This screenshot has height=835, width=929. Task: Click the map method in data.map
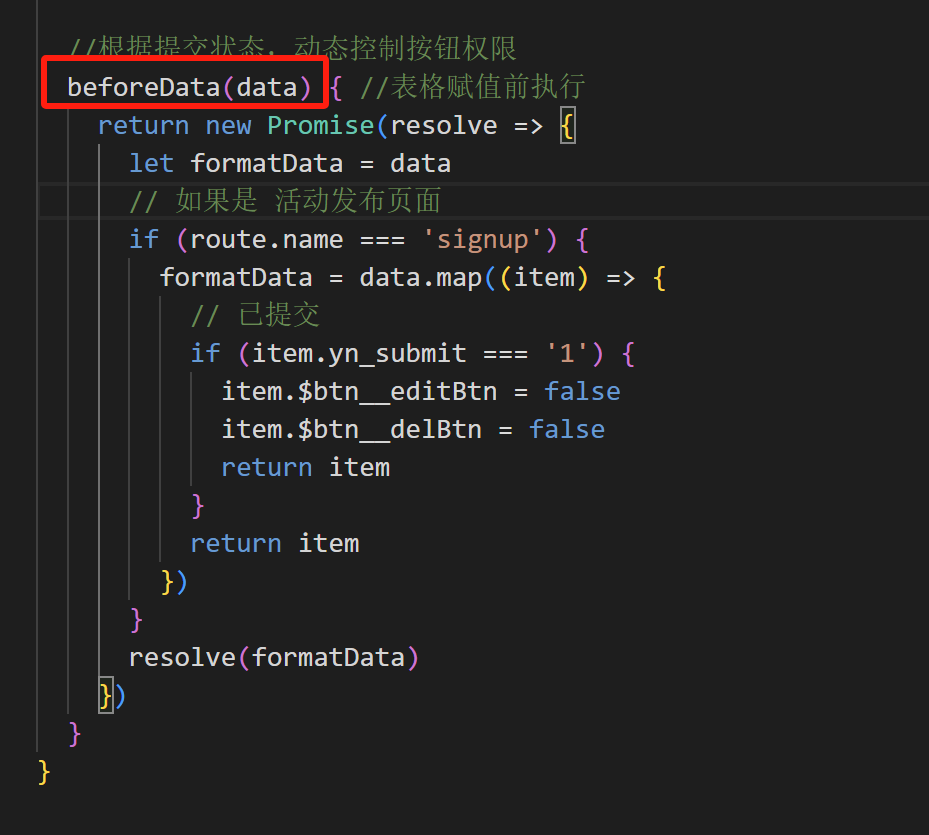click(458, 278)
